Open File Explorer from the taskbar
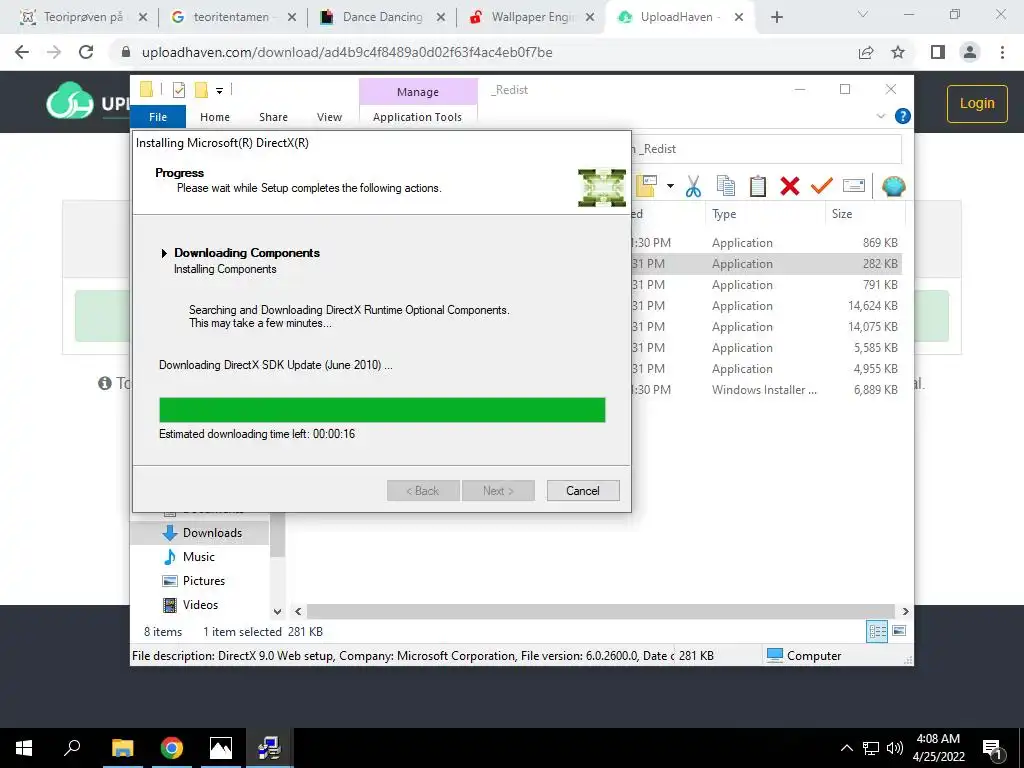This screenshot has width=1024, height=768. [122, 748]
